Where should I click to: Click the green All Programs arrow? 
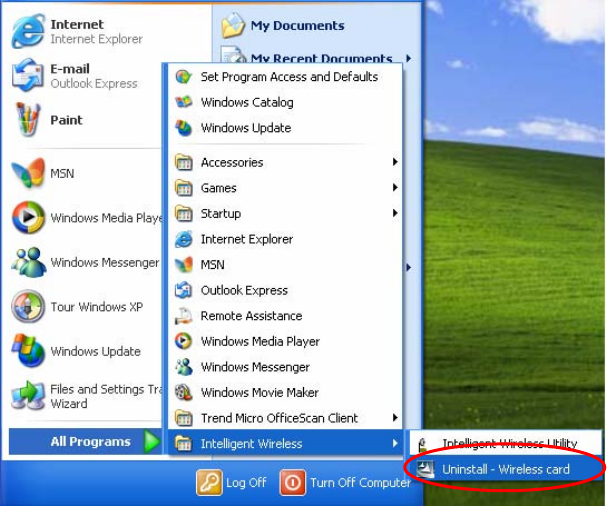(152, 441)
